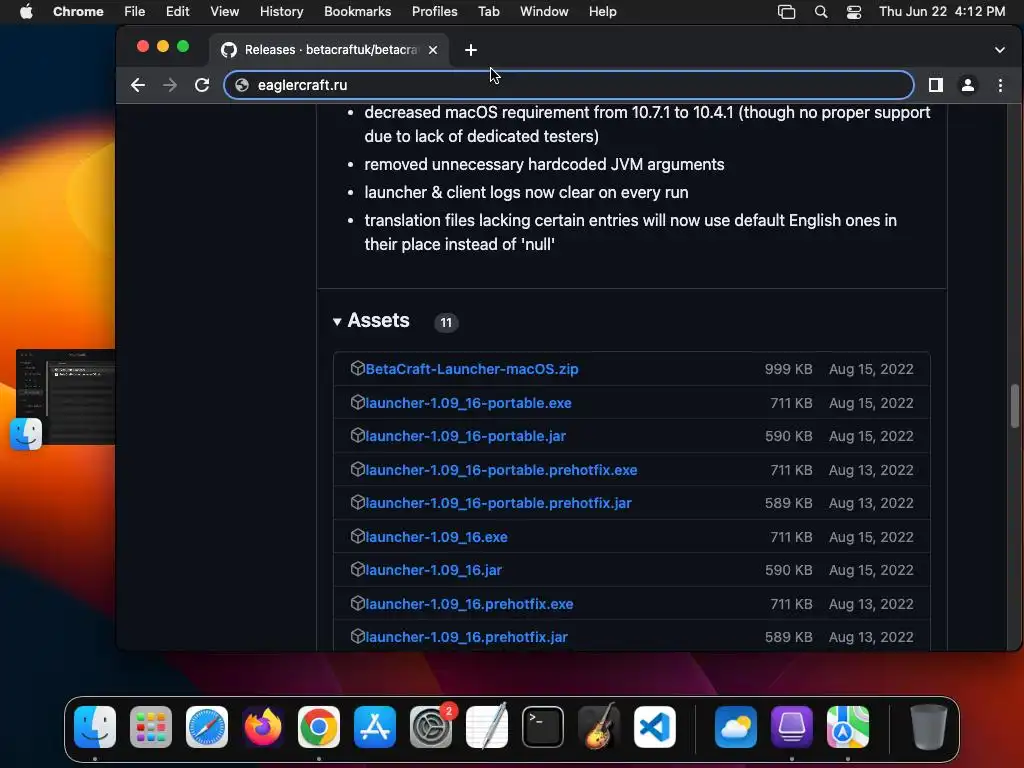Open Maps from the Dock

pyautogui.click(x=848, y=727)
